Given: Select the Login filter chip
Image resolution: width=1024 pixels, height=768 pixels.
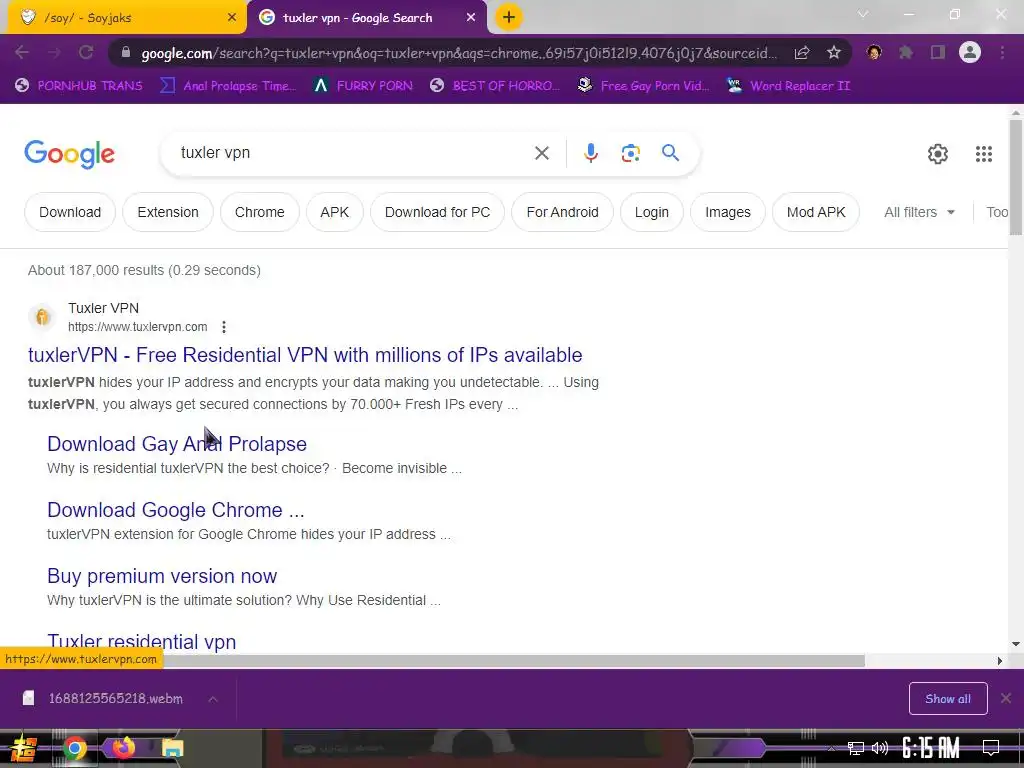Looking at the screenshot, I should point(652,212).
